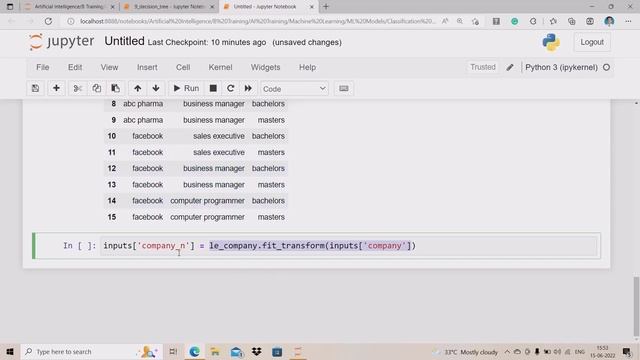
Task: Open Microsoft Edge from taskbar
Action: click(x=194, y=351)
